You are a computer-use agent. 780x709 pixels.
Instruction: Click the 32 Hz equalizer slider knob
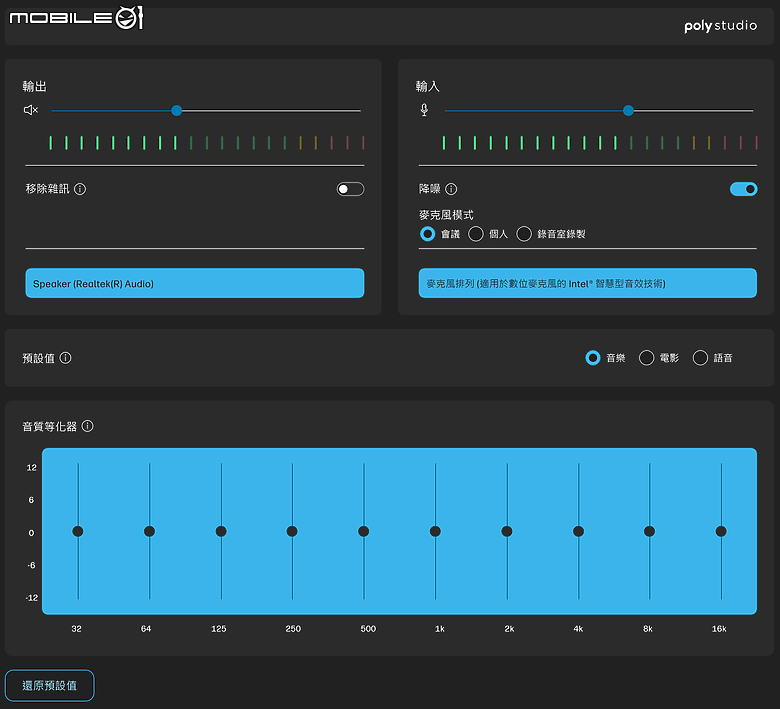[78, 531]
